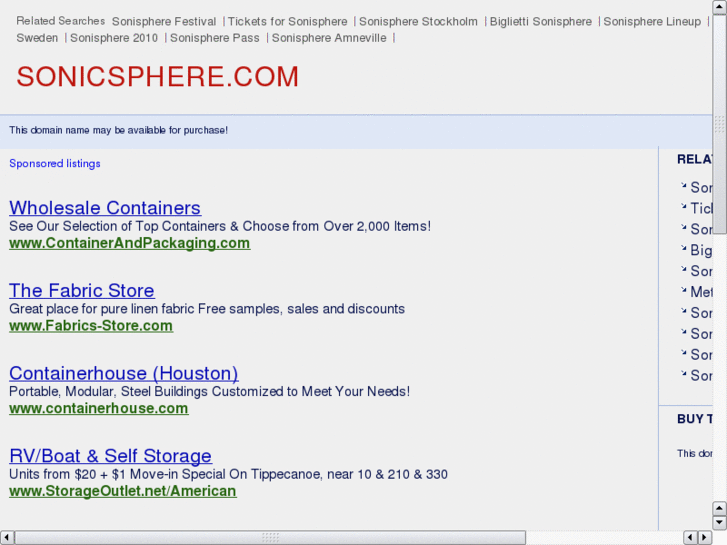Image resolution: width=727 pixels, height=545 pixels.
Task: Open the Sonisphere Pass link
Action: [x=215, y=38]
